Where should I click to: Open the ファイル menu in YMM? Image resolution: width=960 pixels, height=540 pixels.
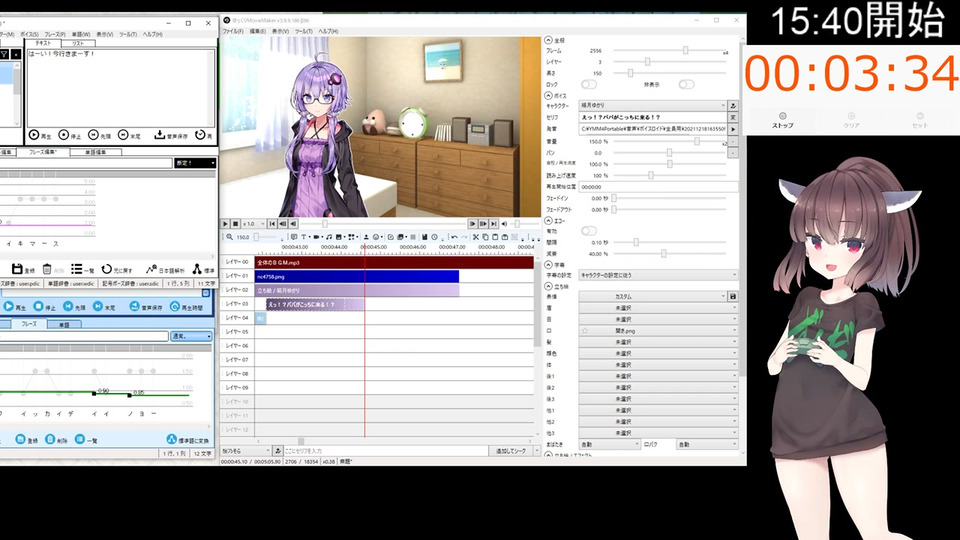(x=233, y=31)
